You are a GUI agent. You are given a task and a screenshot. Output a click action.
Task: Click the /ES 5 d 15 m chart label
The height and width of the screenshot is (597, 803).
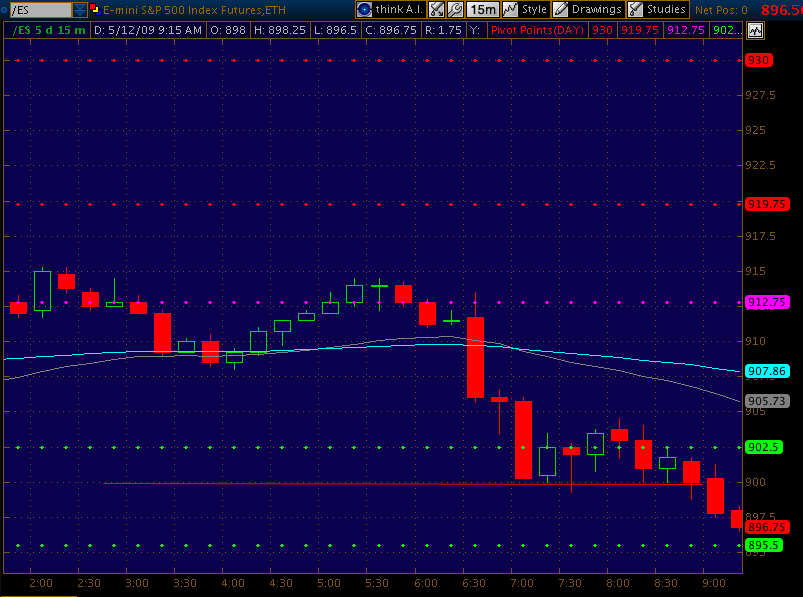tap(48, 30)
